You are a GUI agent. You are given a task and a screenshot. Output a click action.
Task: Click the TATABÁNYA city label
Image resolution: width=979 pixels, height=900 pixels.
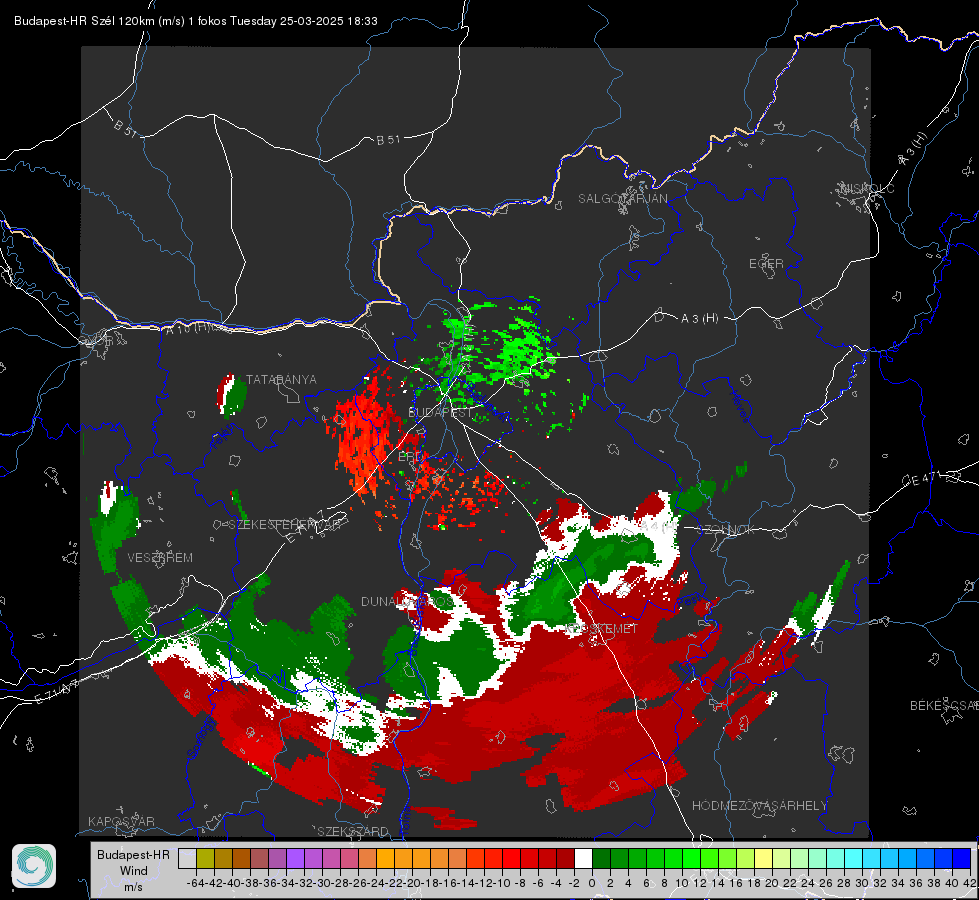click(x=281, y=380)
